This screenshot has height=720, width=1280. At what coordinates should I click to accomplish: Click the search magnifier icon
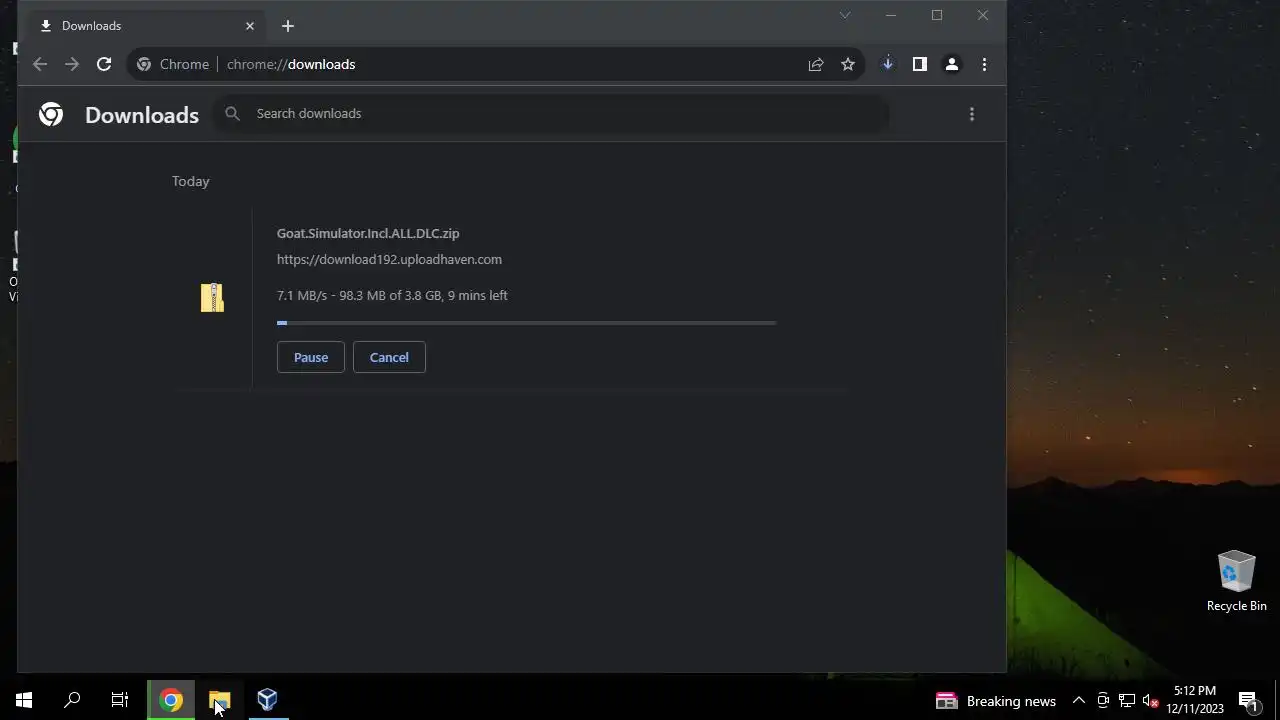(233, 114)
